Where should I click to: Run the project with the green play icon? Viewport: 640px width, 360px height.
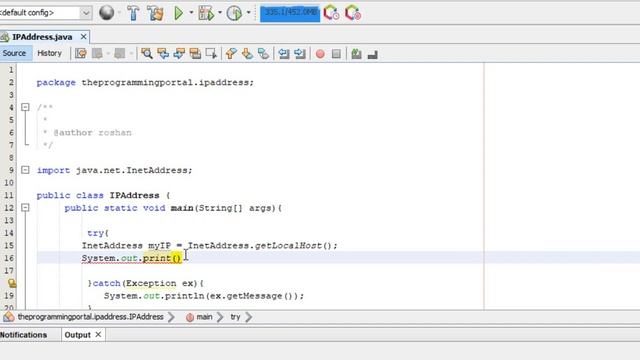click(x=178, y=13)
